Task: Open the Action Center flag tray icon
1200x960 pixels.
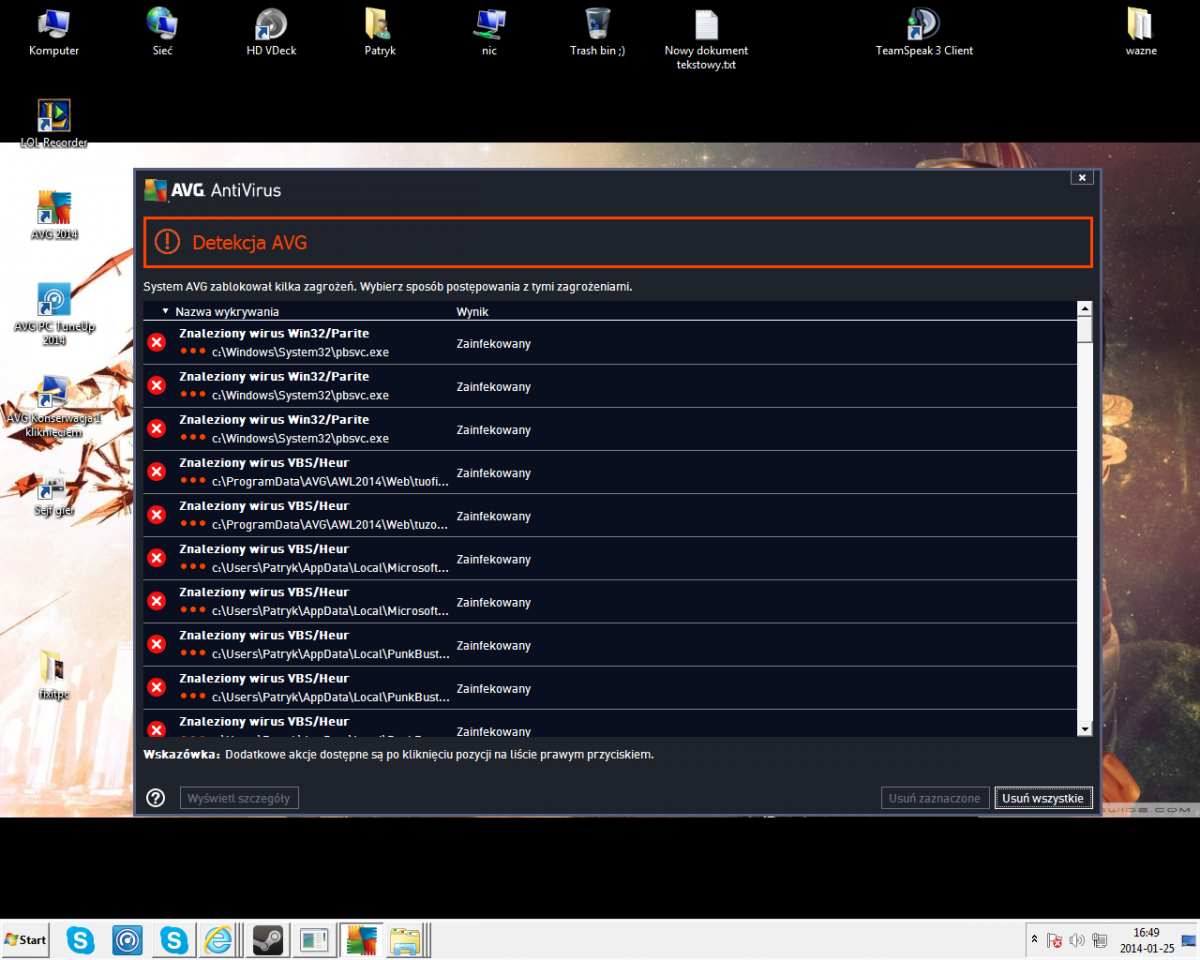Action: (x=1054, y=940)
